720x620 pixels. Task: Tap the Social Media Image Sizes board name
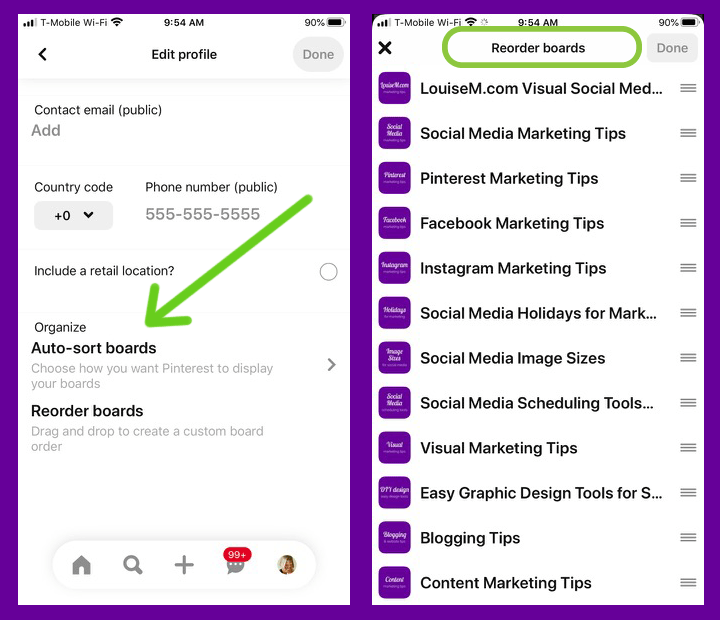512,358
